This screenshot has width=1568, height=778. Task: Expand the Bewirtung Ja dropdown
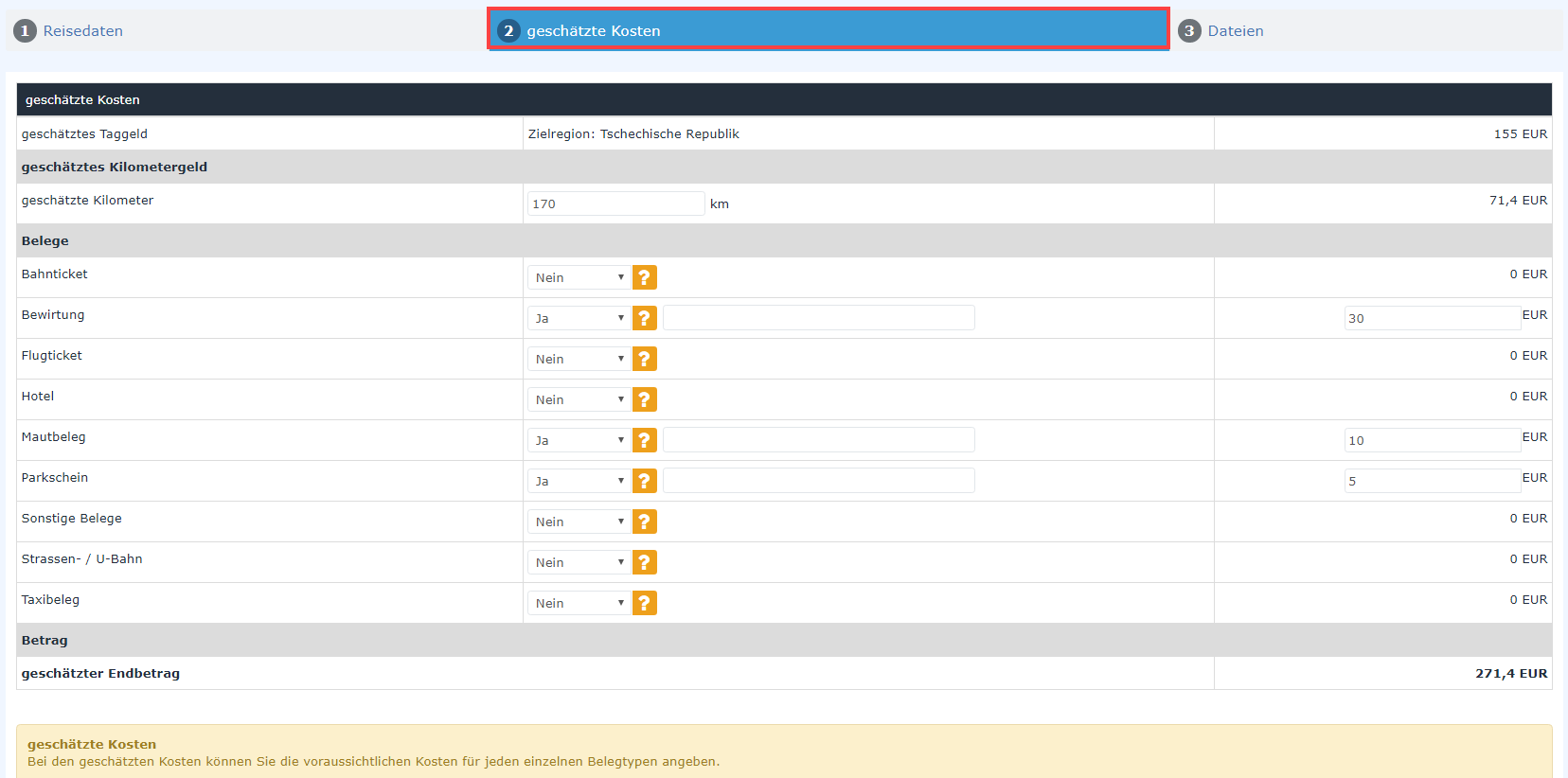click(579, 318)
